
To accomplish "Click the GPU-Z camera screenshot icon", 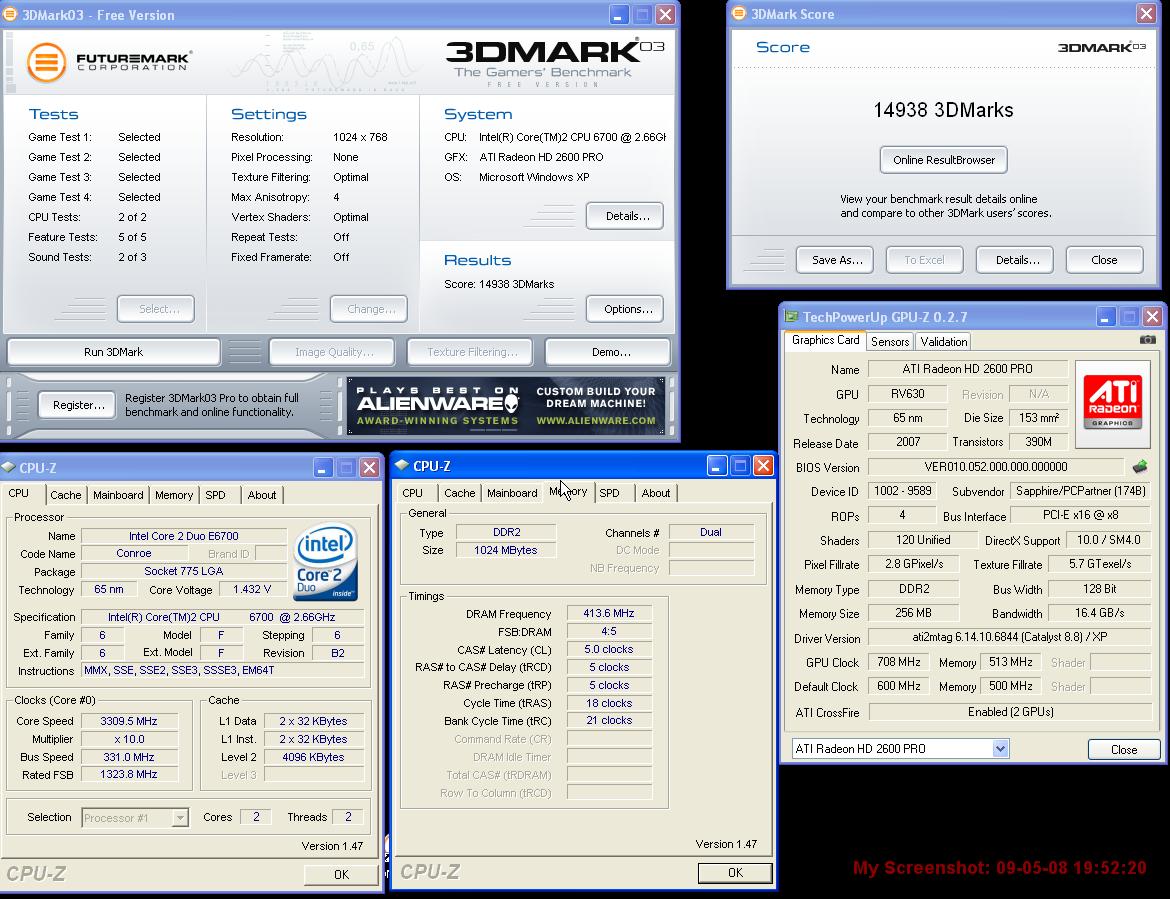I will 1148,339.
